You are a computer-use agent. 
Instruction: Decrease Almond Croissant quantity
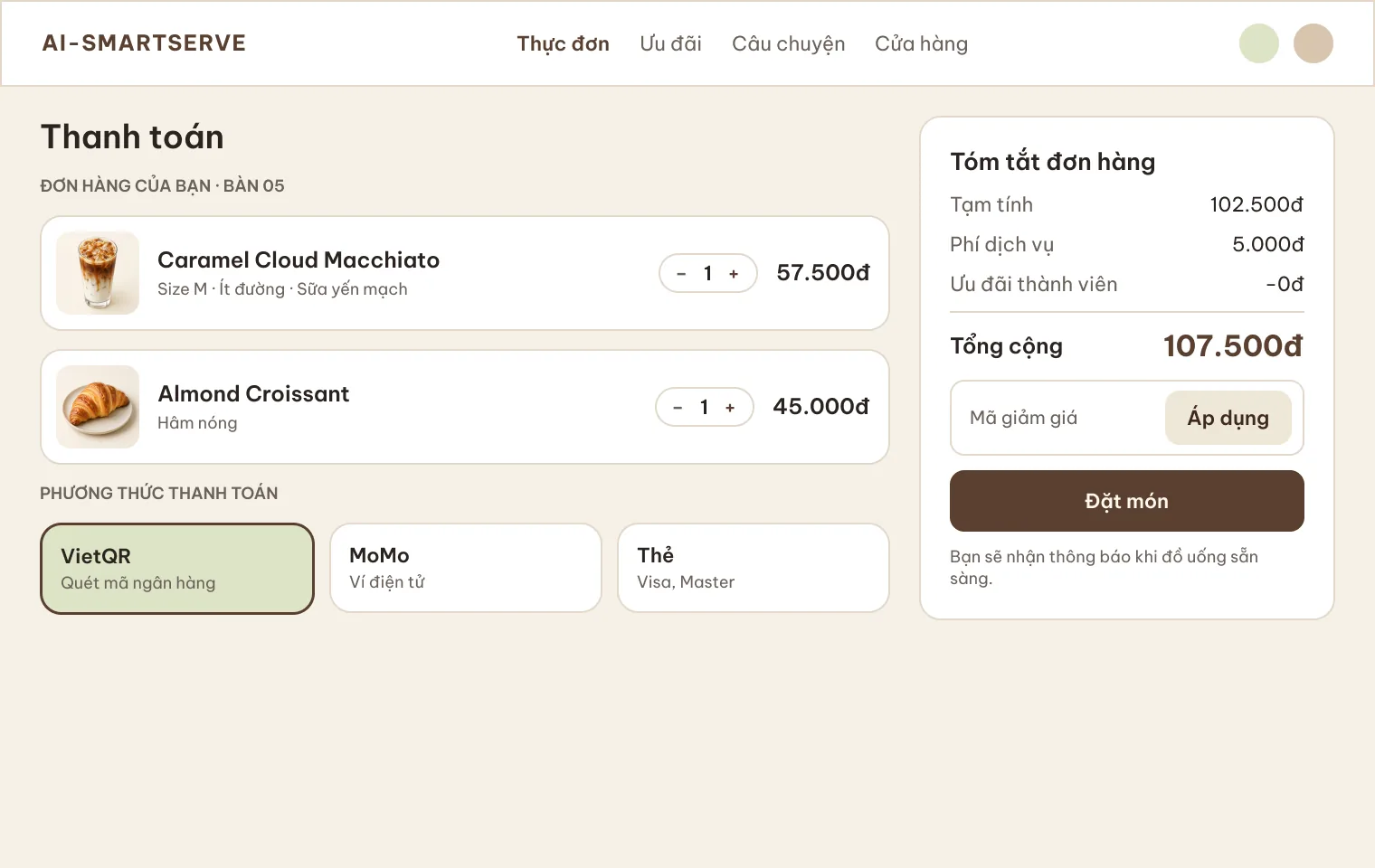(678, 408)
